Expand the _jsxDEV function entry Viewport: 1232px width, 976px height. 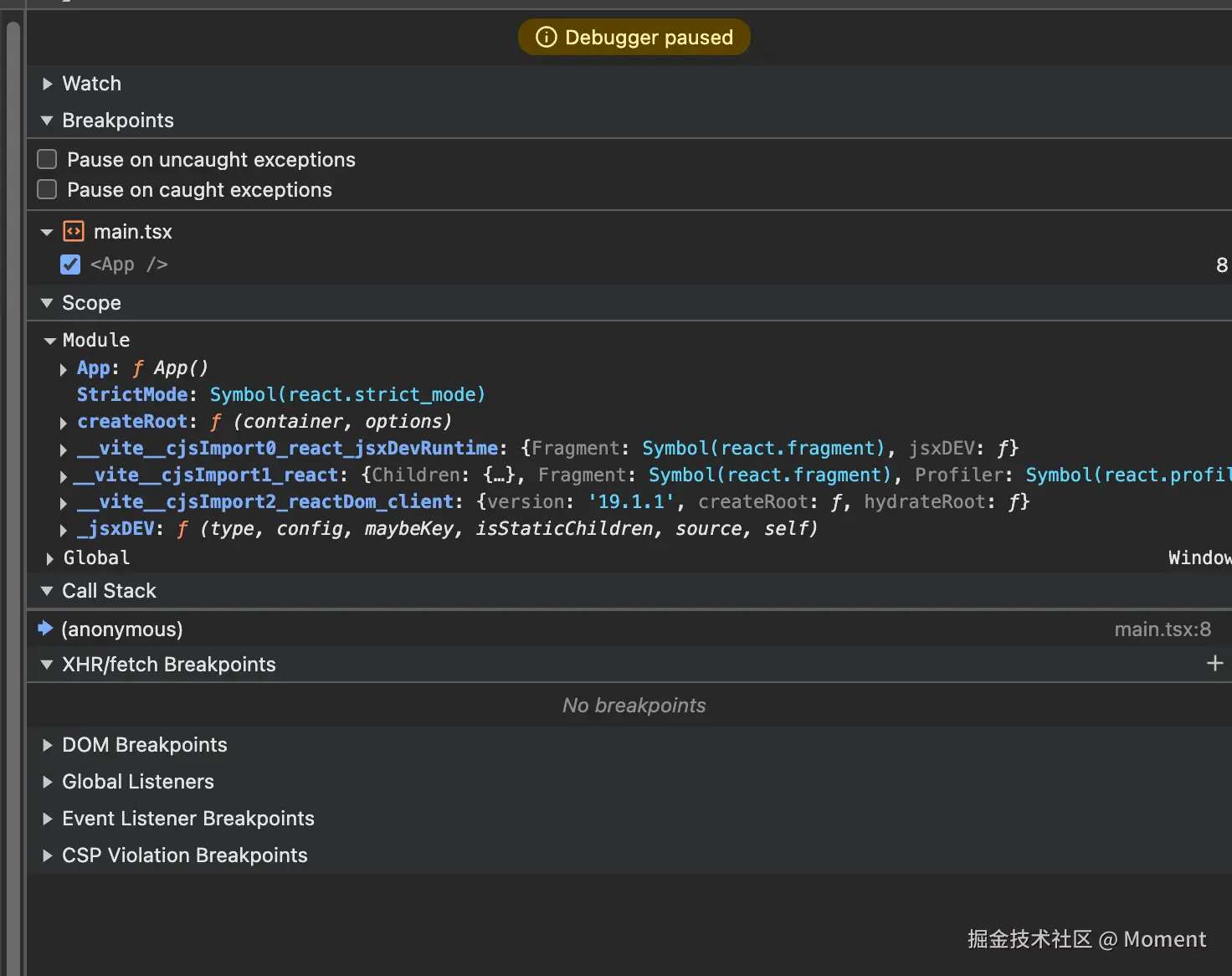(64, 530)
